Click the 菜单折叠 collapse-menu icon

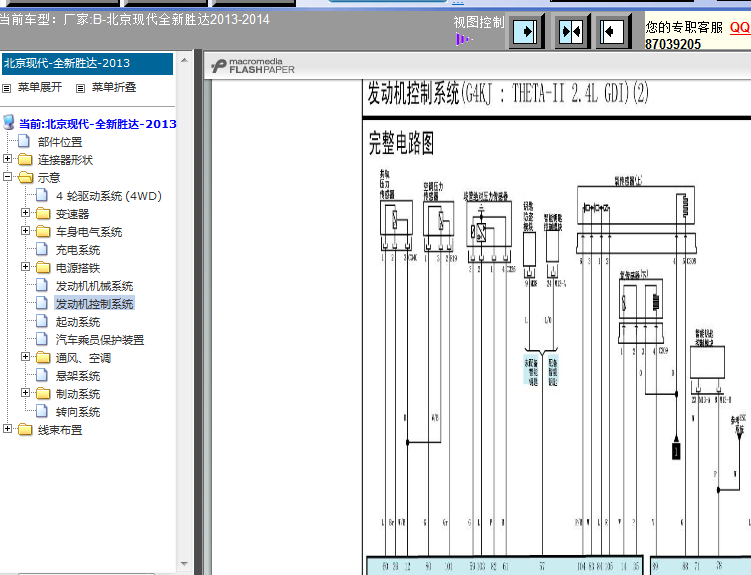80,88
